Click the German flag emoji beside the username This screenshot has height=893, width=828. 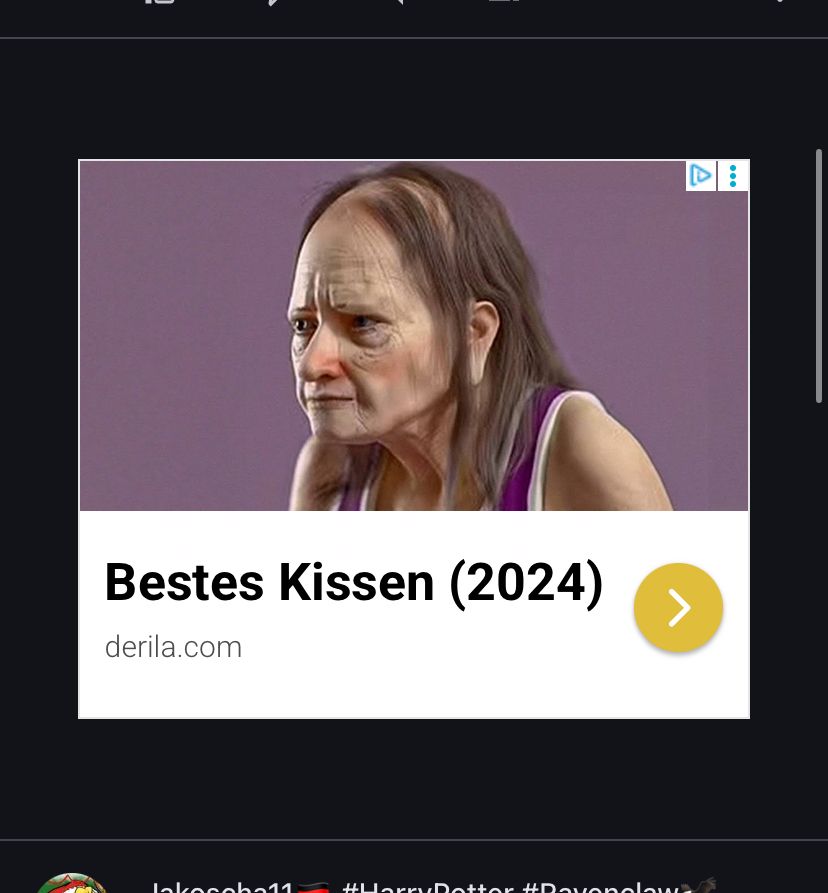tap(313, 887)
